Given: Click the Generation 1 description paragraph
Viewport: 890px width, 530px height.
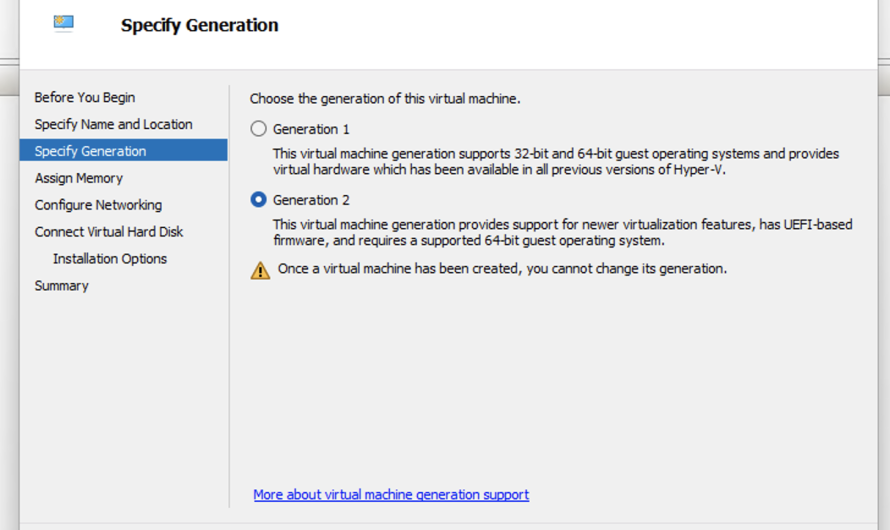Looking at the screenshot, I should (x=555, y=162).
